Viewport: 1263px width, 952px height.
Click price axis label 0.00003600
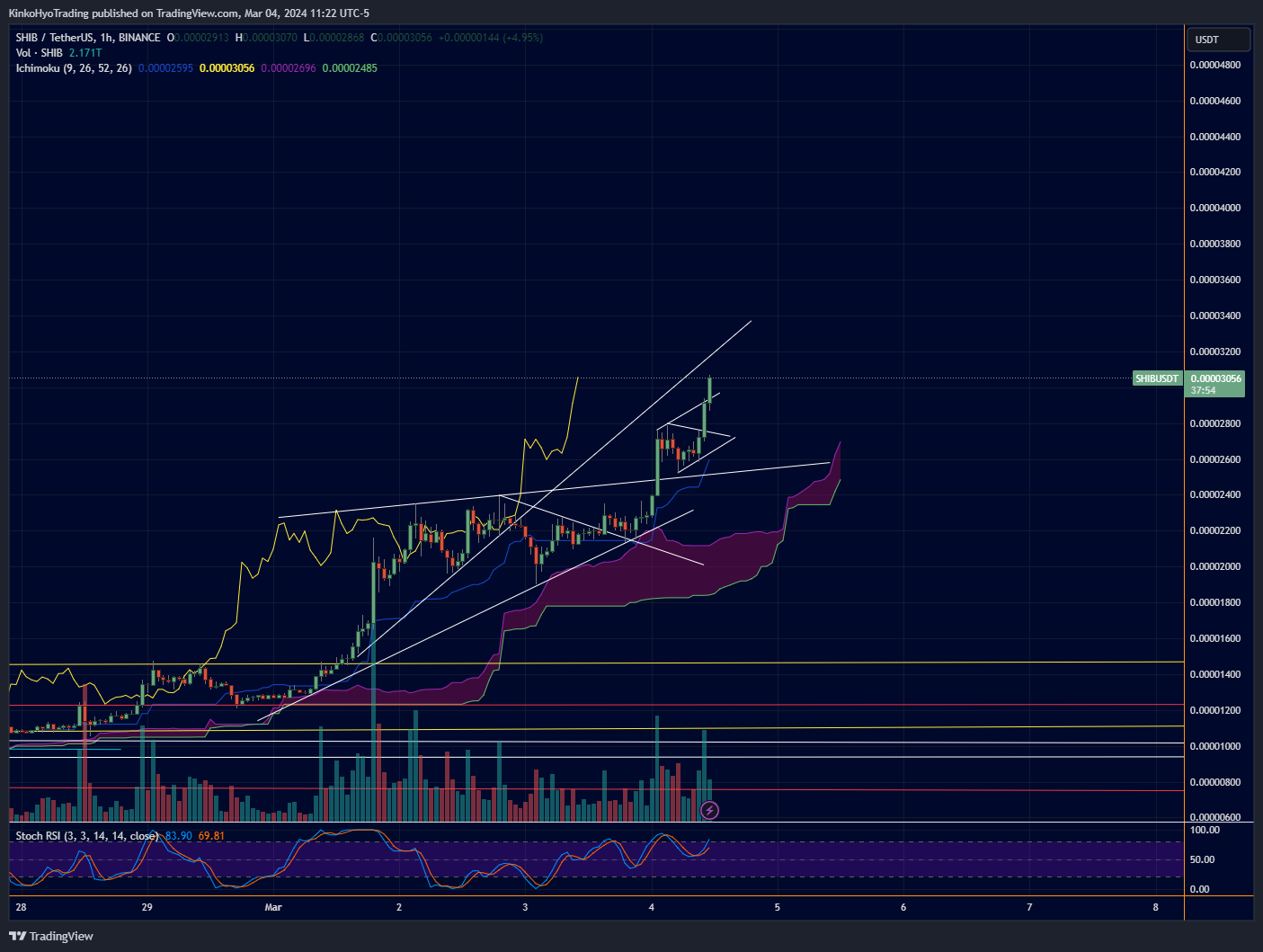pos(1215,280)
